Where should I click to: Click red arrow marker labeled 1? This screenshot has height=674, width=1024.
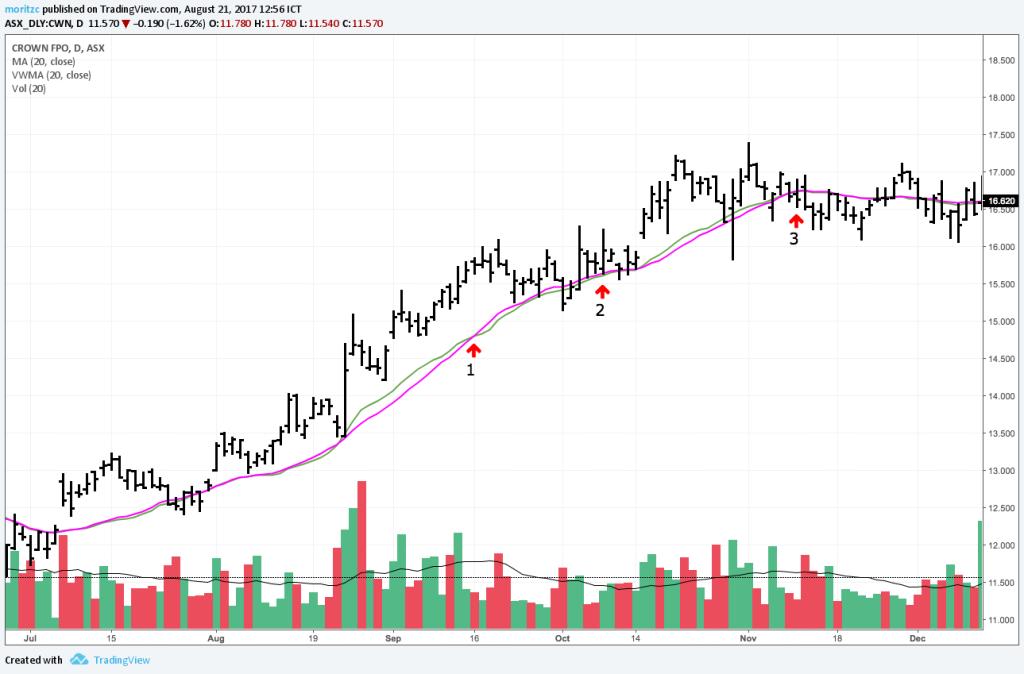click(x=473, y=351)
